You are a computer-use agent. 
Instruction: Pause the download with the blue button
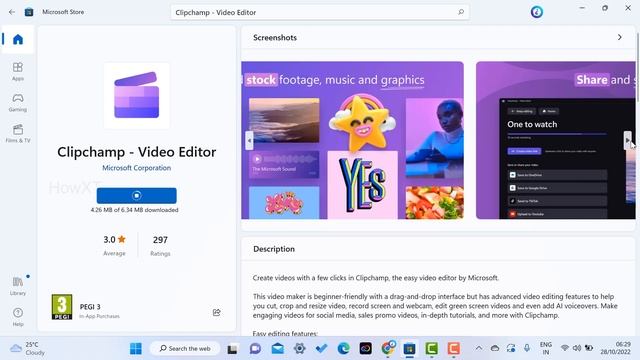tap(136, 196)
